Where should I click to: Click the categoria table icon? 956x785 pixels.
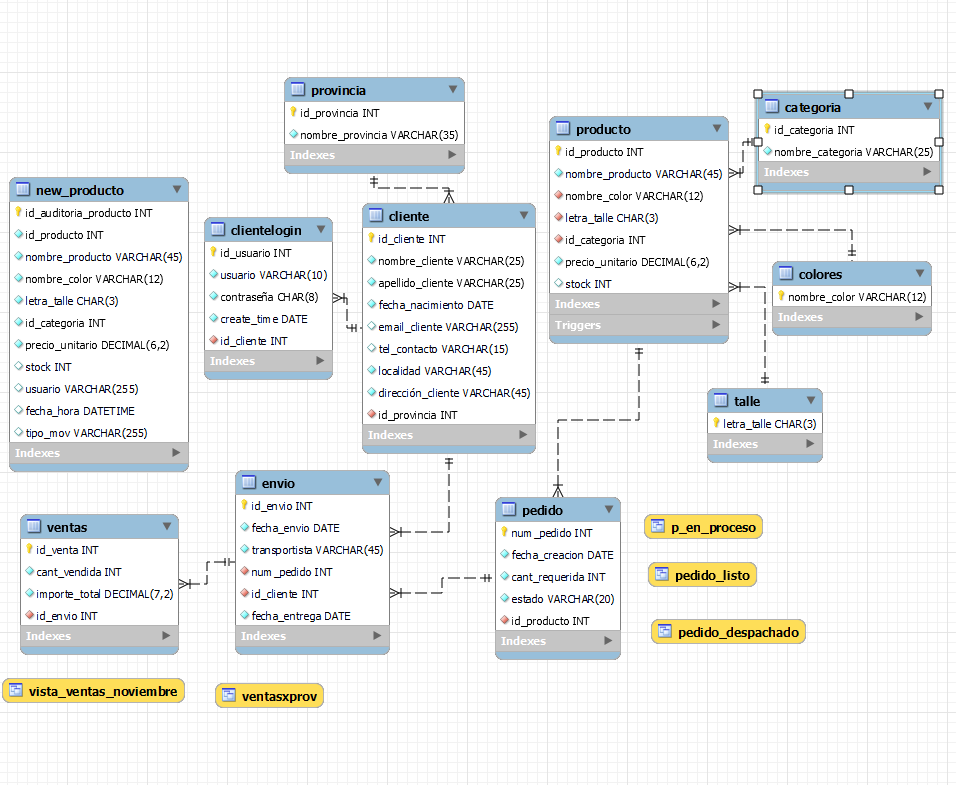click(x=771, y=107)
